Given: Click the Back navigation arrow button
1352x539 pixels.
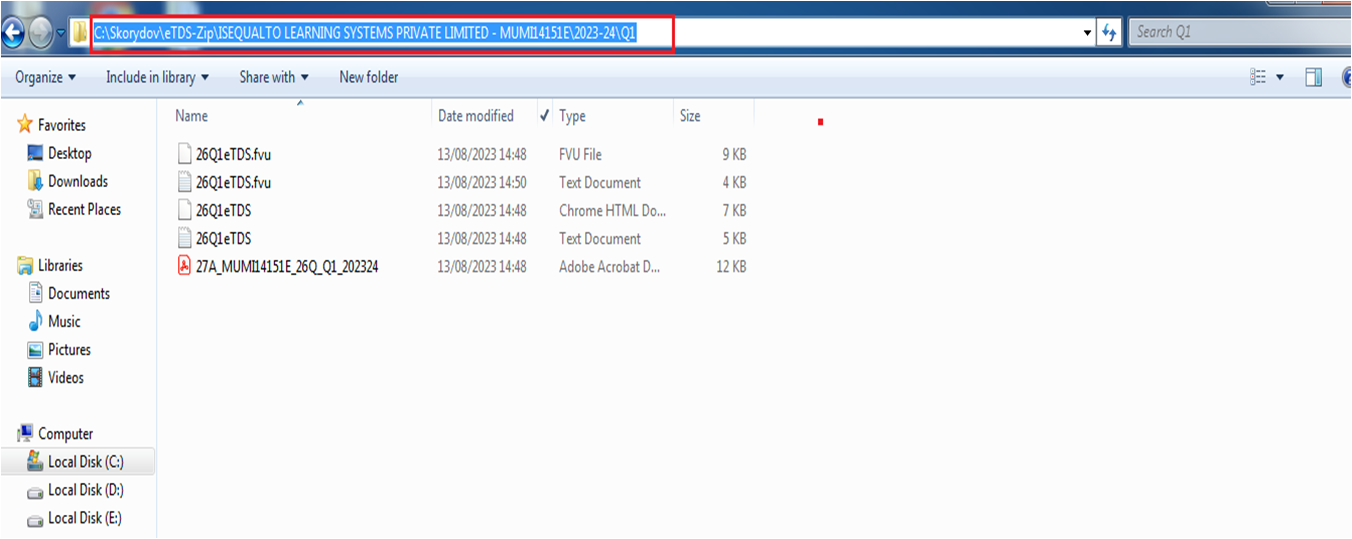Looking at the screenshot, I should [13, 34].
